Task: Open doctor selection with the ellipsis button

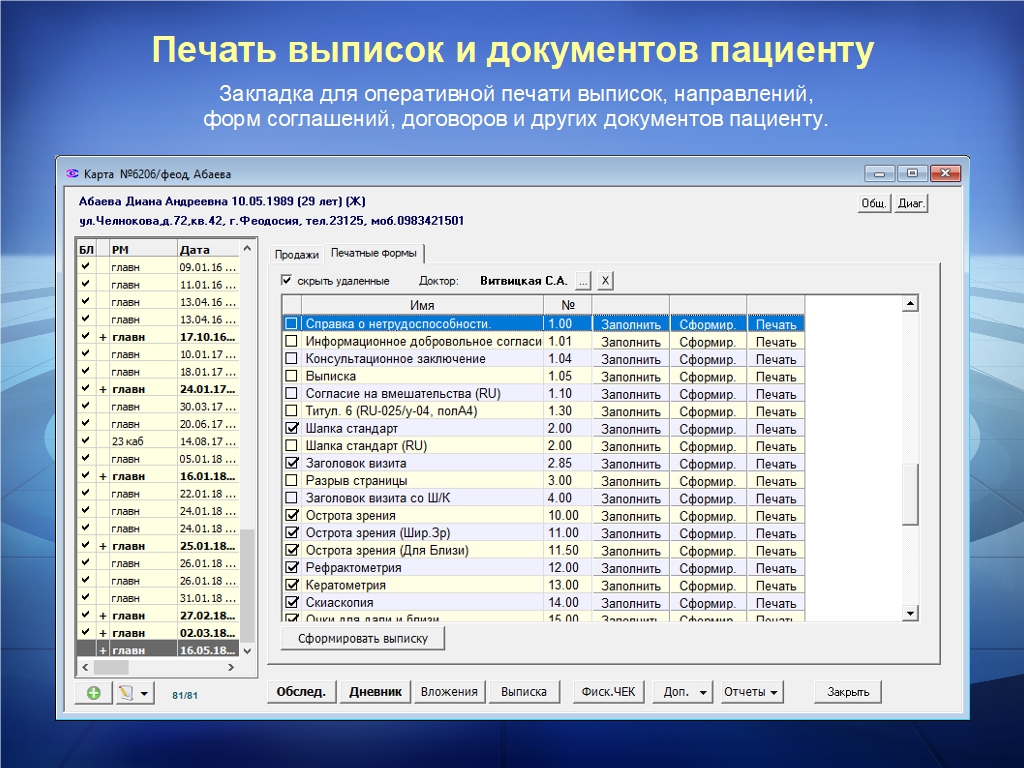Action: pyautogui.click(x=583, y=281)
